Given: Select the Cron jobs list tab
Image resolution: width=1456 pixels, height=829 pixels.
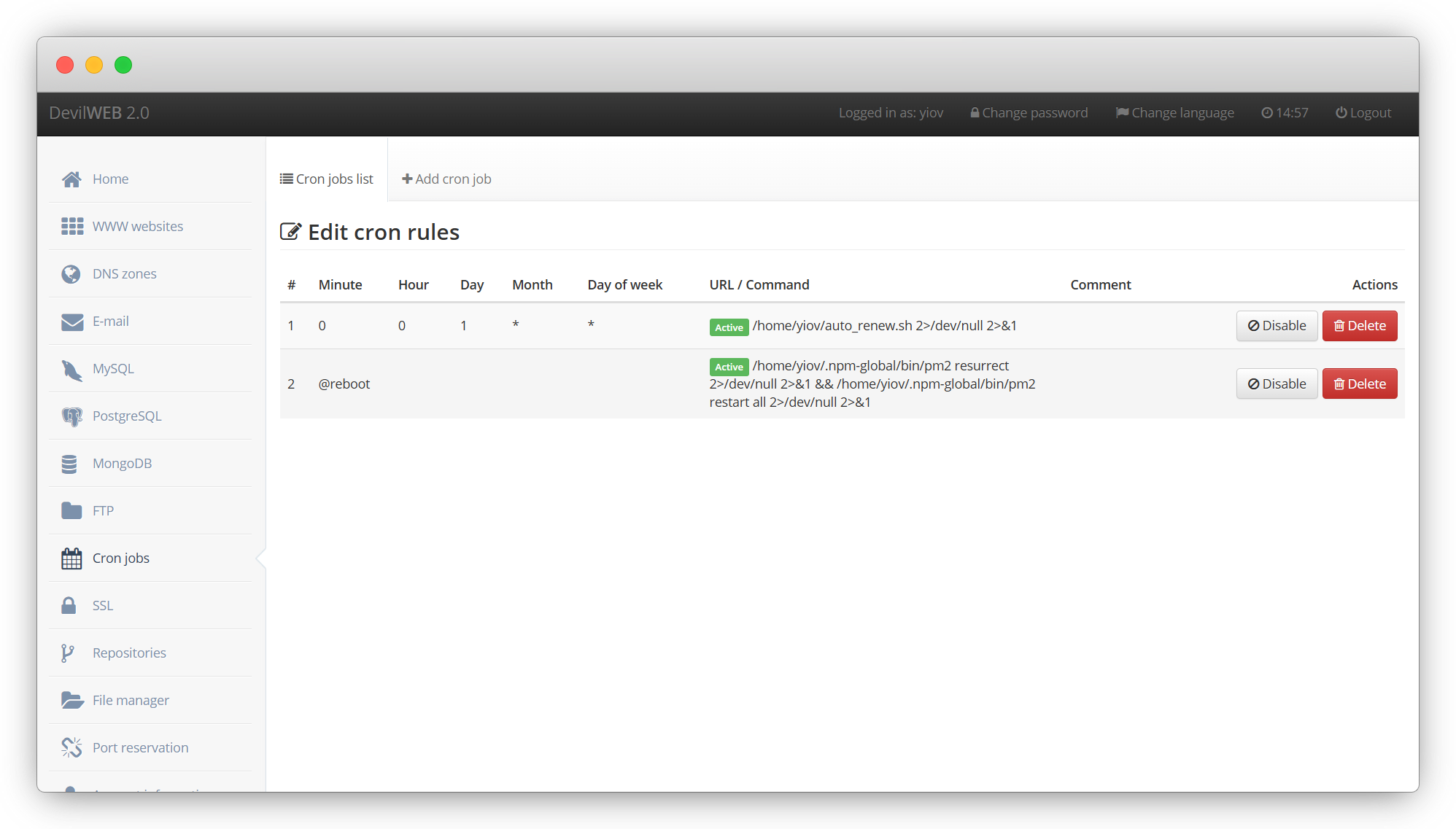Looking at the screenshot, I should [327, 179].
